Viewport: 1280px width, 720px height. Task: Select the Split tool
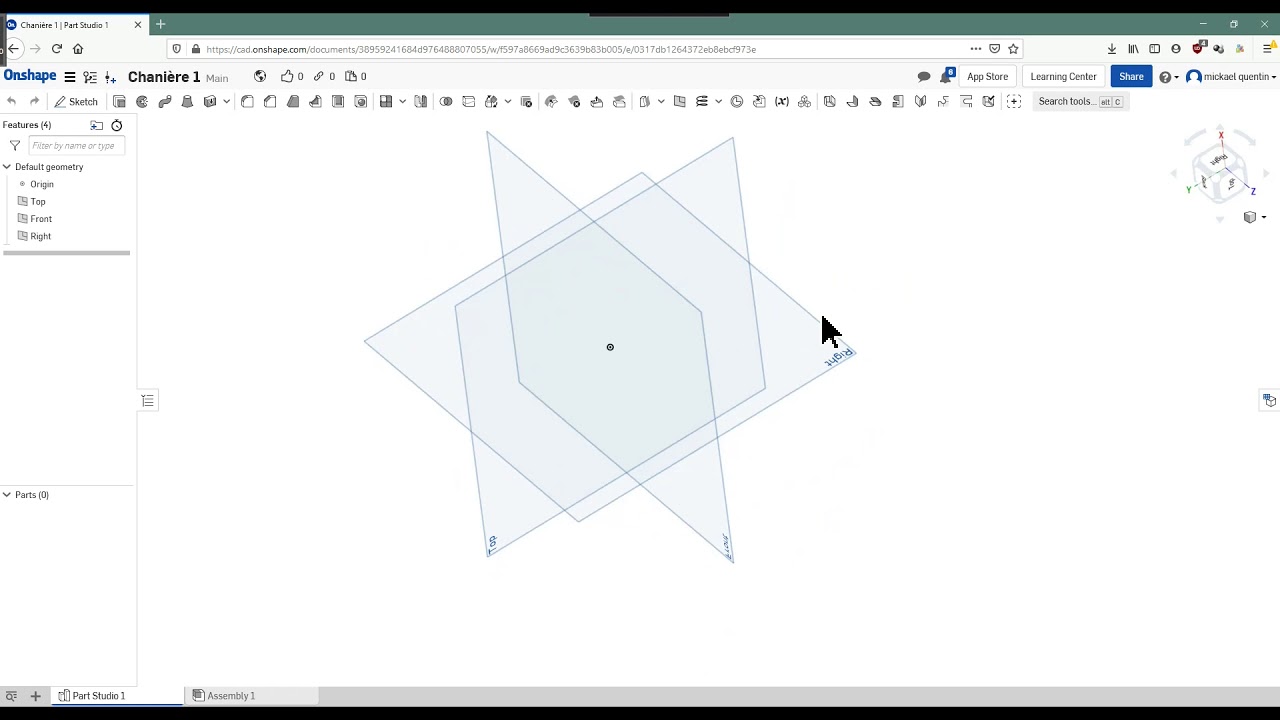point(469,101)
